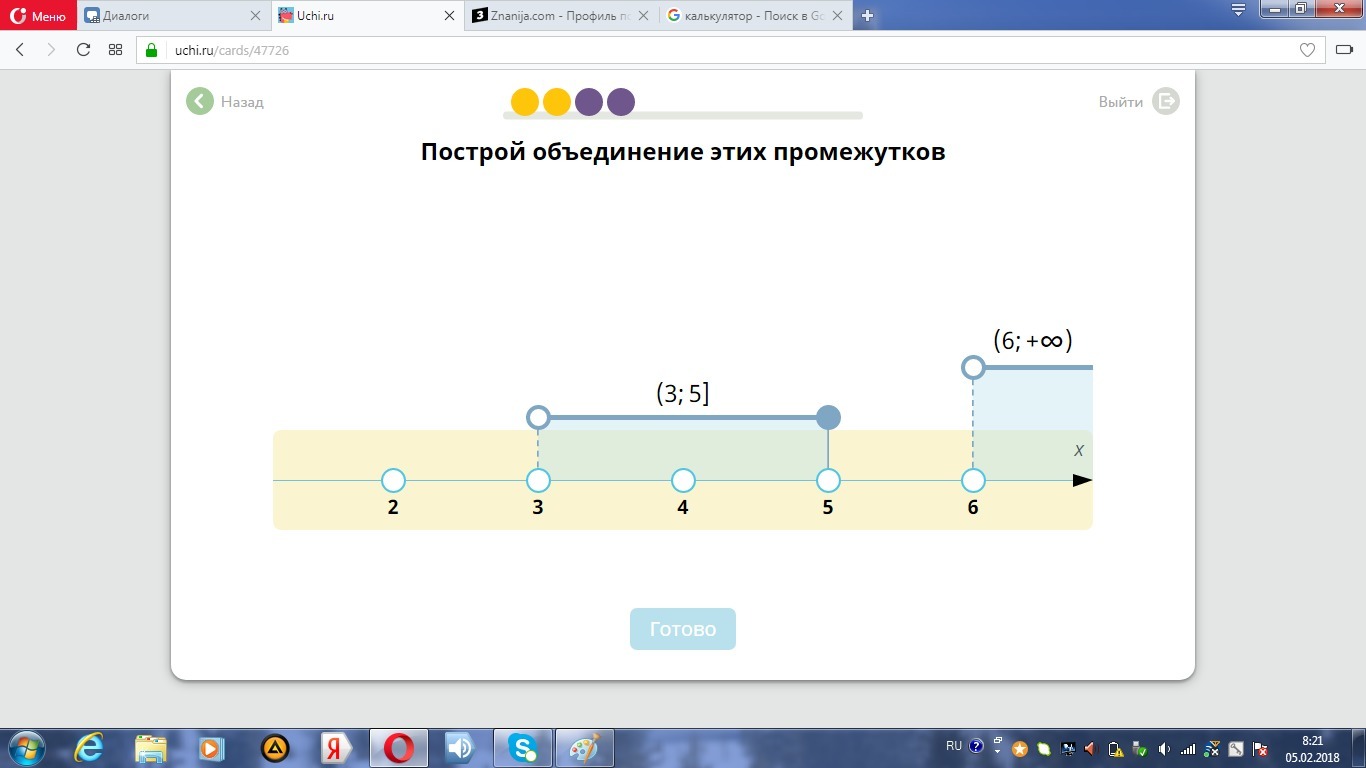
Task: Click the first yellow progress dot
Action: [525, 102]
